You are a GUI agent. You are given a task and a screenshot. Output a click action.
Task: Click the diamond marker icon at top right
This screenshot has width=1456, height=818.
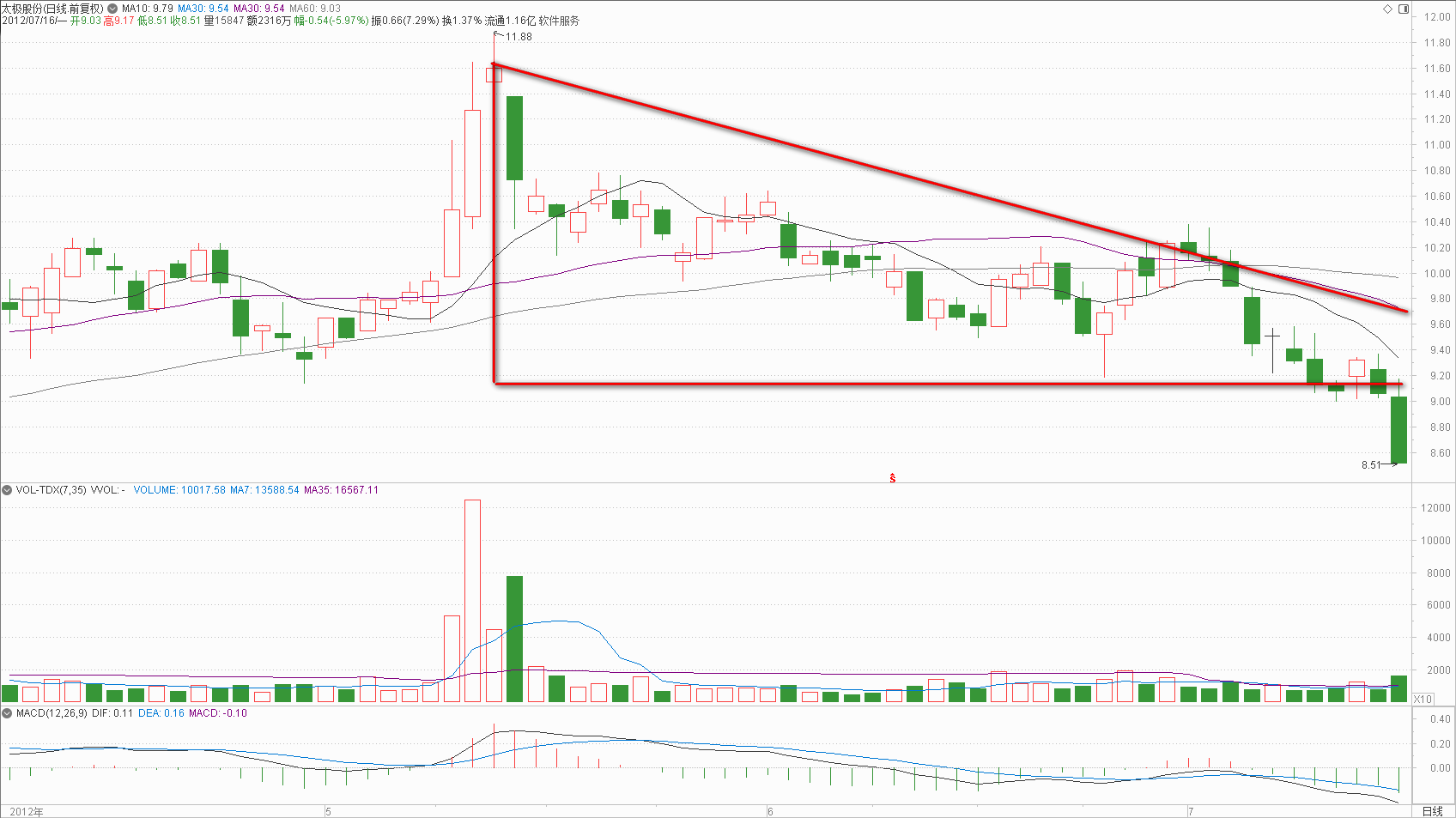tap(1387, 9)
